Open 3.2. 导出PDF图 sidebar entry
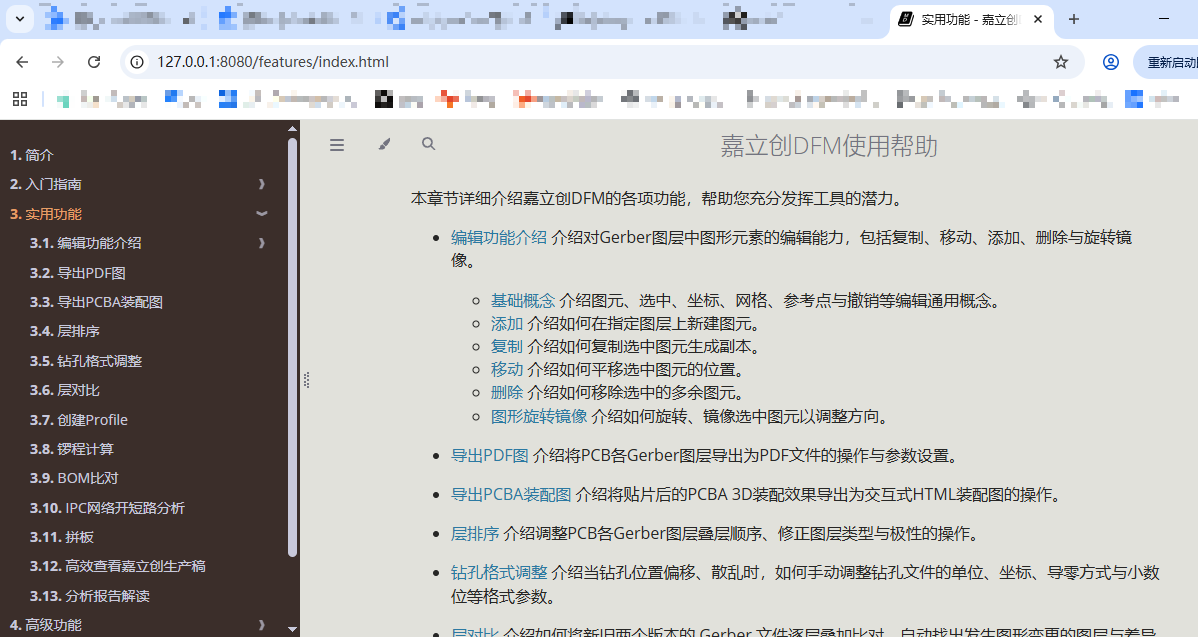The height and width of the screenshot is (637, 1198). pyautogui.click(x=78, y=273)
